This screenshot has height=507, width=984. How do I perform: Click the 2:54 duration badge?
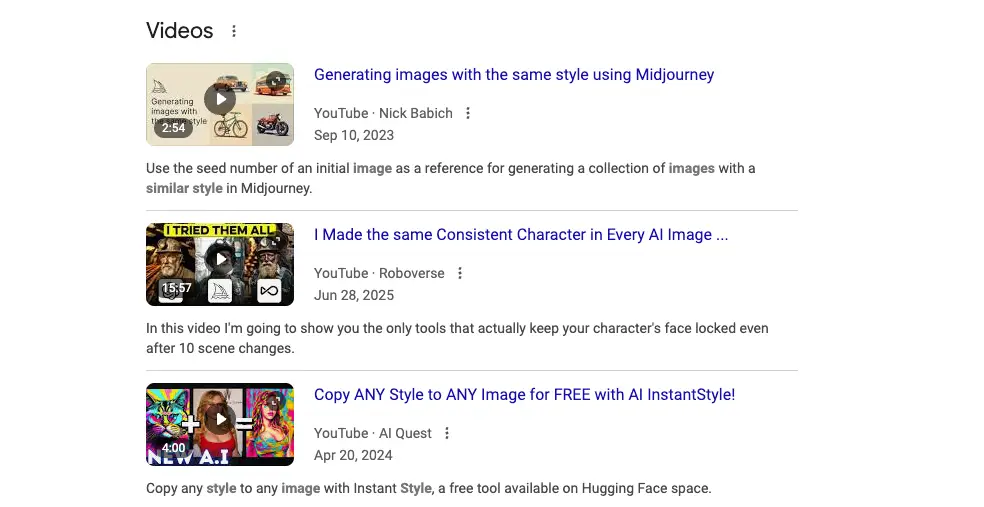click(174, 128)
